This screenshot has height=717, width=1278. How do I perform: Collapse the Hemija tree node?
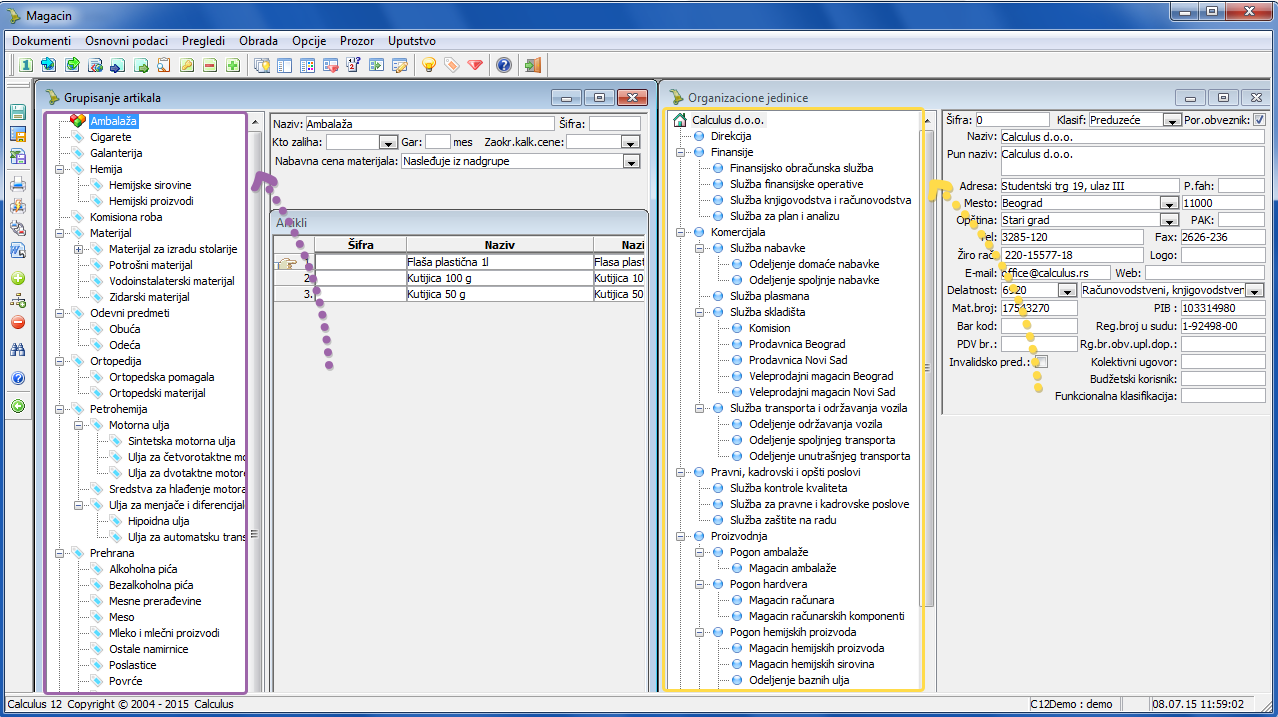pos(61,169)
